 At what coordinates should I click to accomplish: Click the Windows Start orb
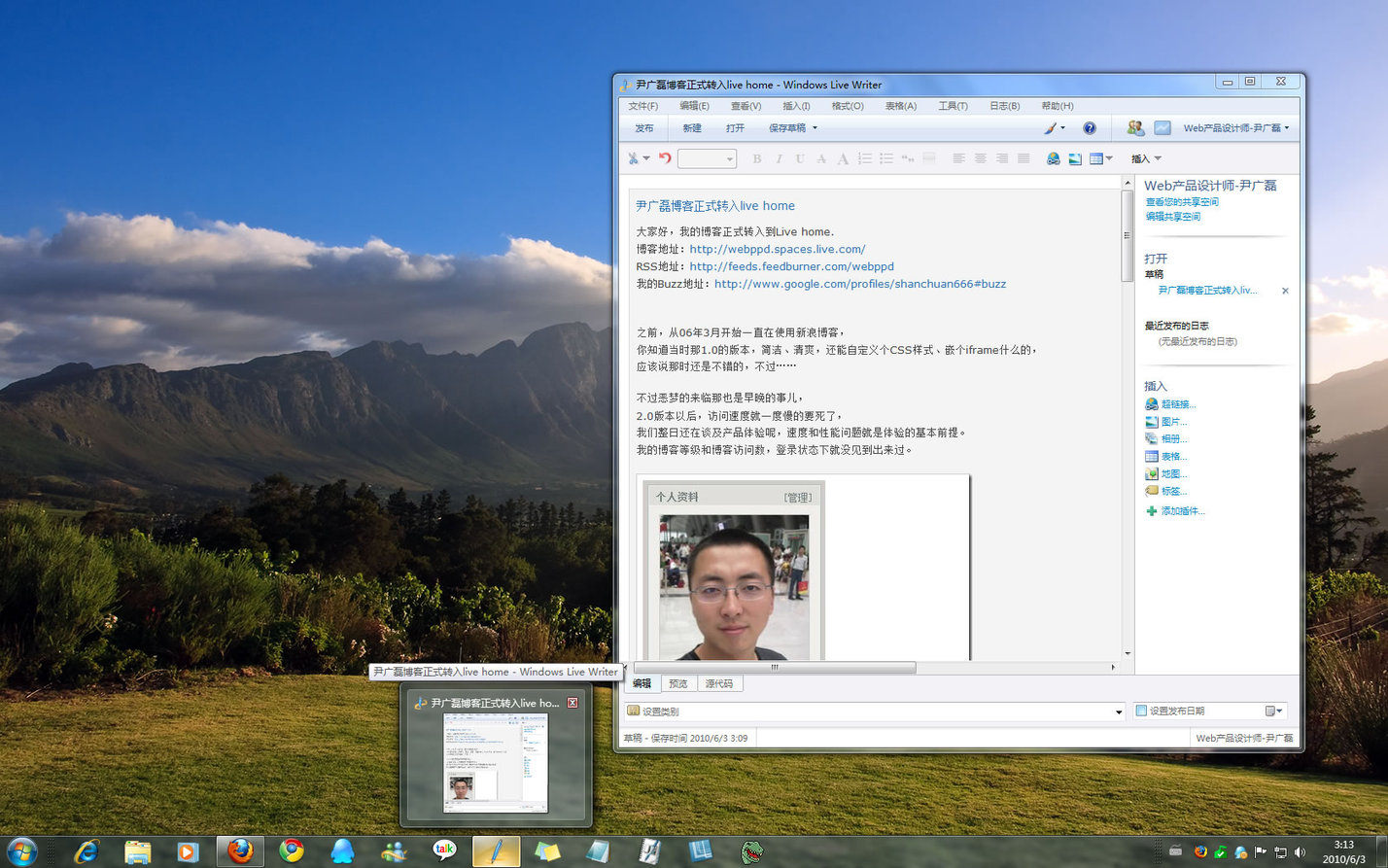point(21,851)
